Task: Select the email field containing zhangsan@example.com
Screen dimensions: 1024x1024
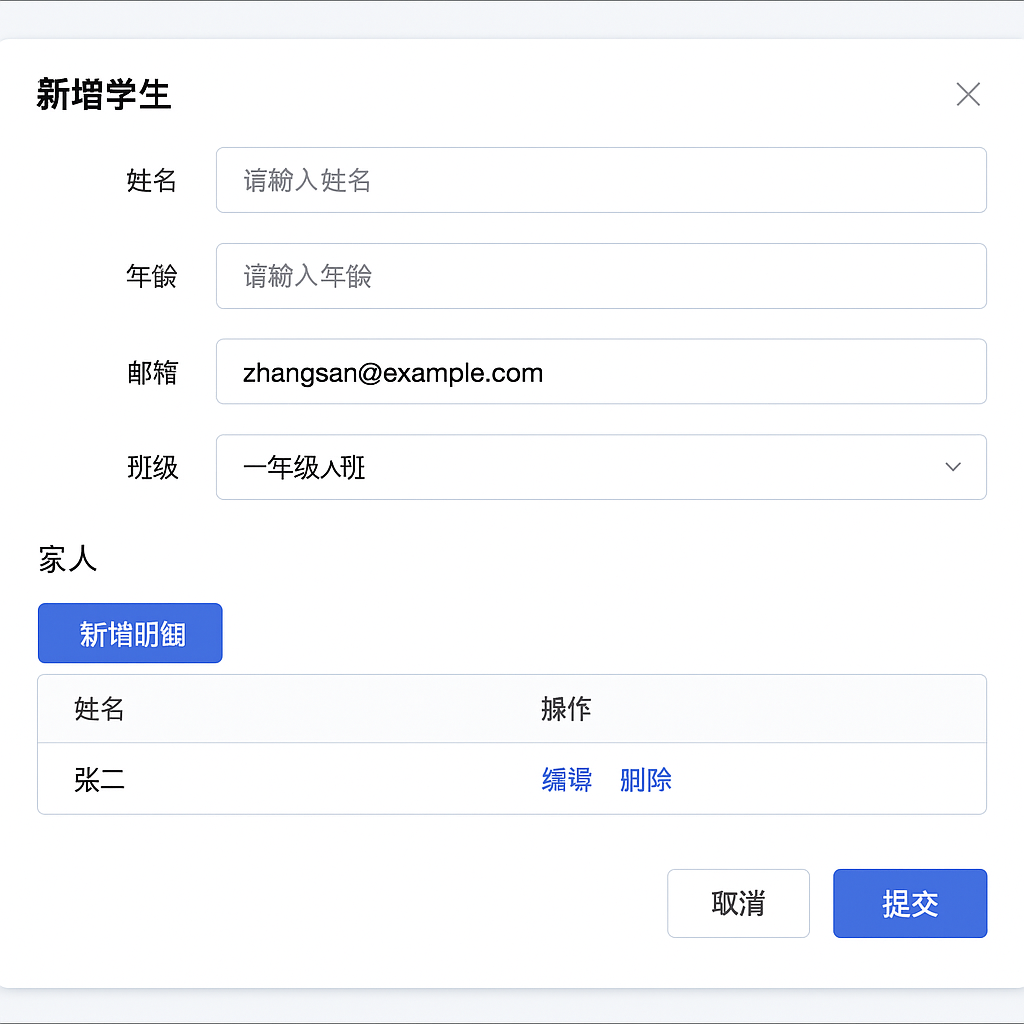Action: tap(600, 371)
